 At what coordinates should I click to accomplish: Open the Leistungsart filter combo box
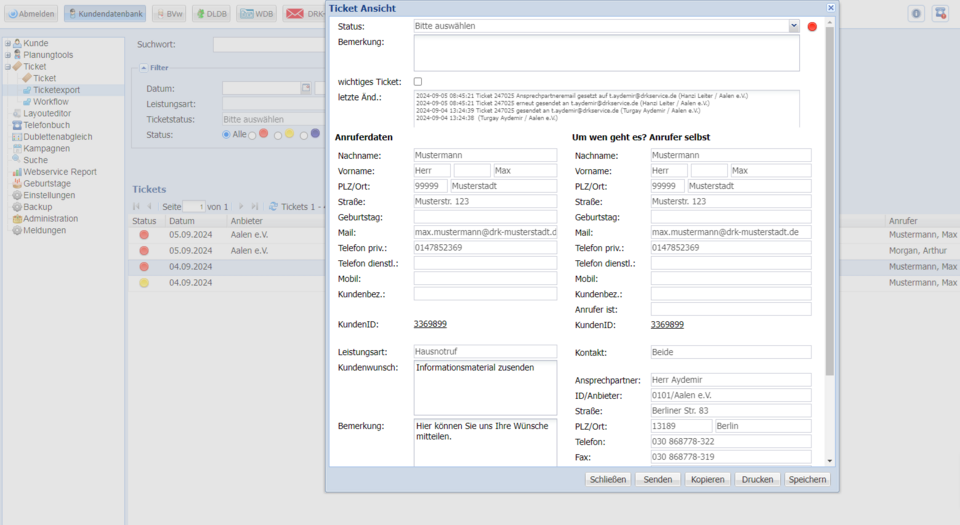[274, 104]
